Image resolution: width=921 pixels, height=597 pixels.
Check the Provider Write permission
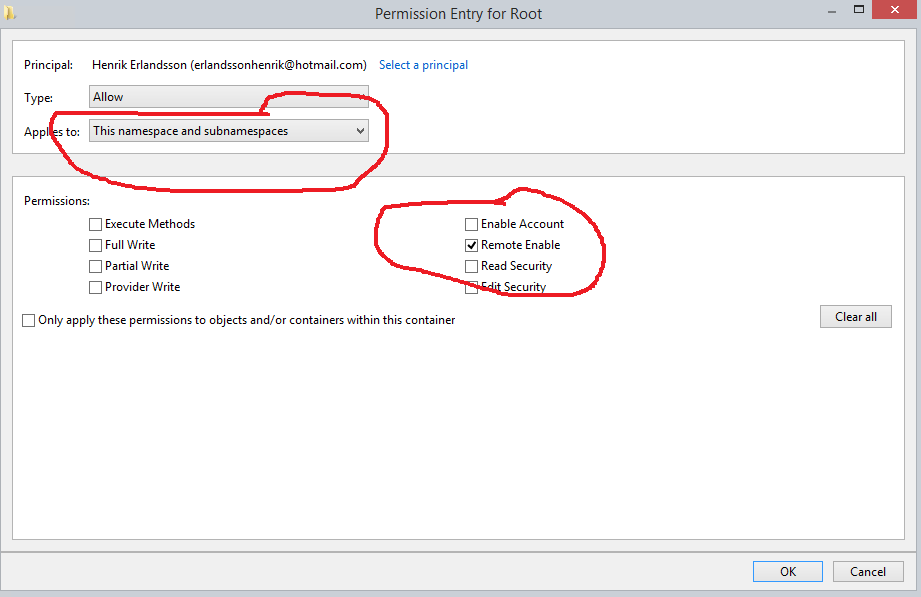click(95, 286)
